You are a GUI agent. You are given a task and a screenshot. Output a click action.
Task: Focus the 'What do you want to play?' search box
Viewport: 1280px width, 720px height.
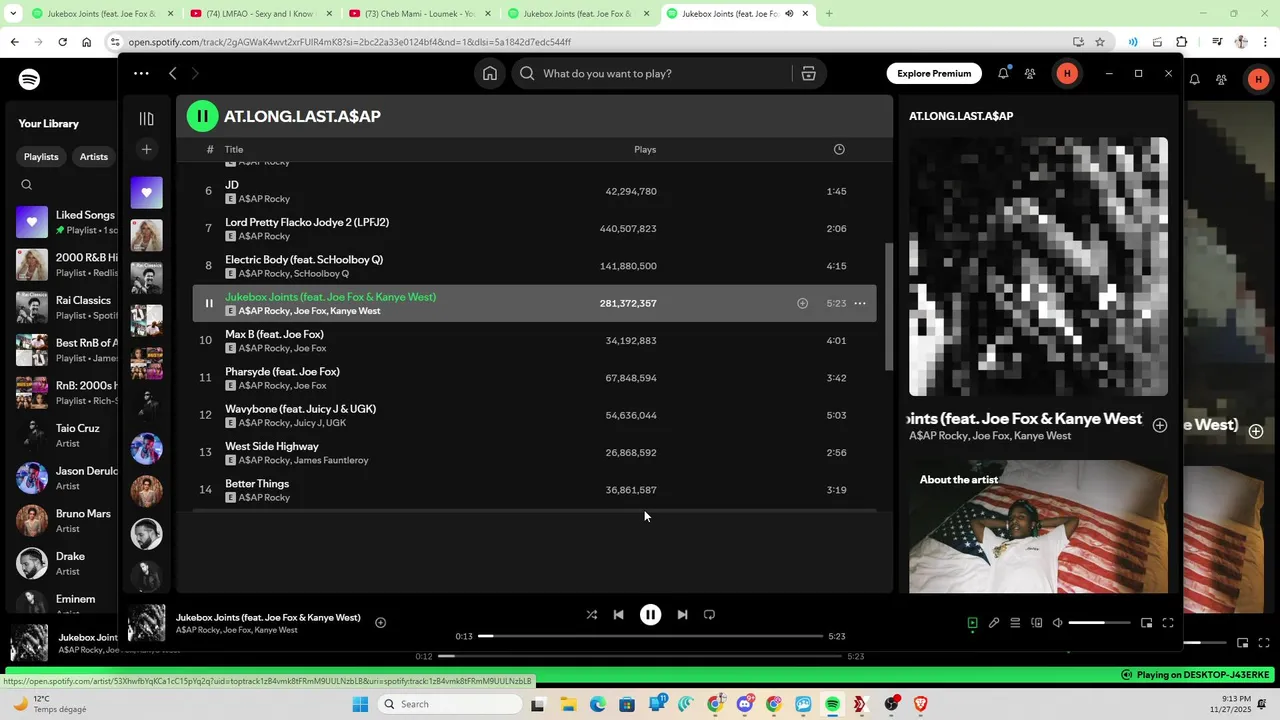651,73
